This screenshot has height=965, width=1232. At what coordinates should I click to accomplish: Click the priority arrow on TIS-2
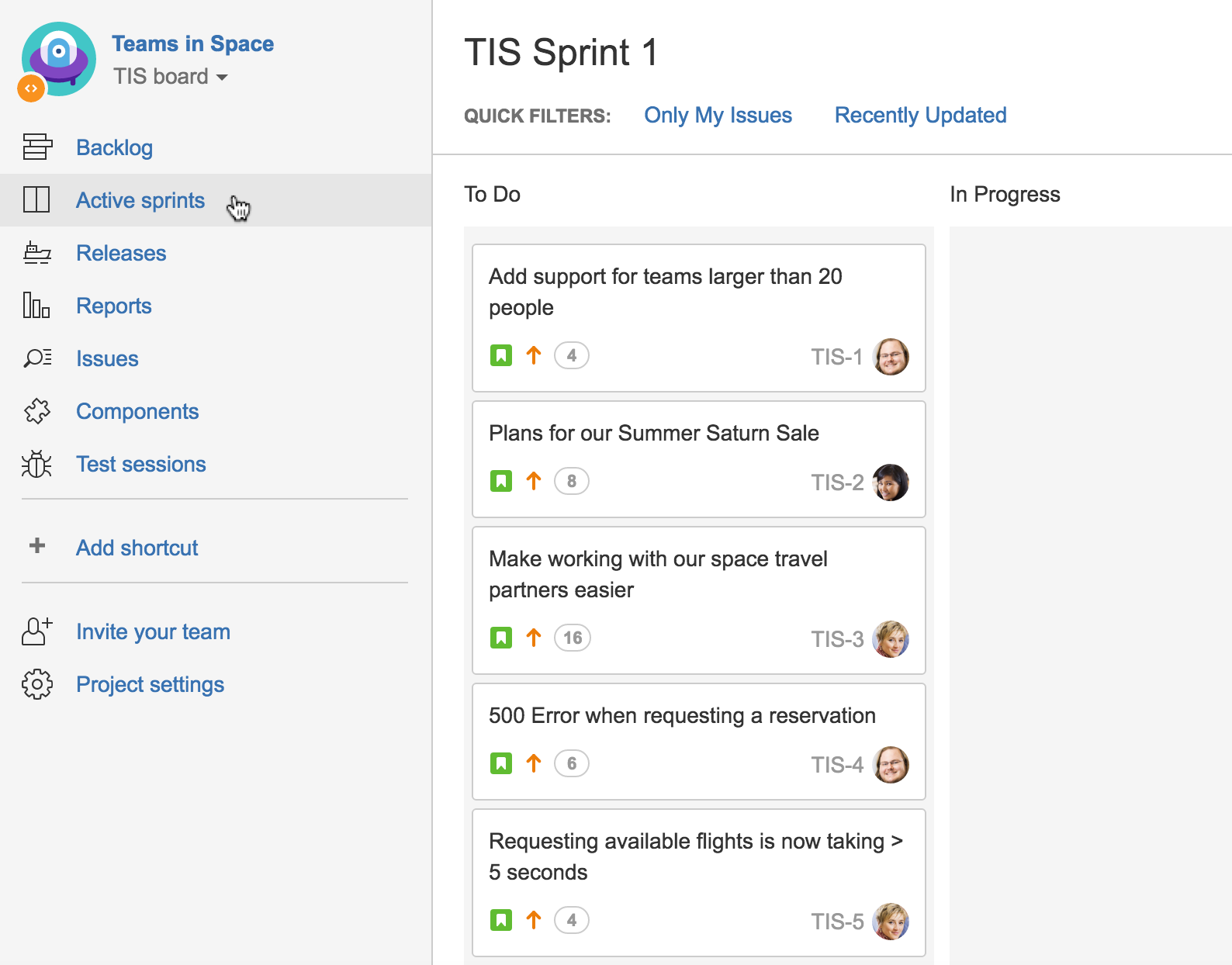pos(534,481)
